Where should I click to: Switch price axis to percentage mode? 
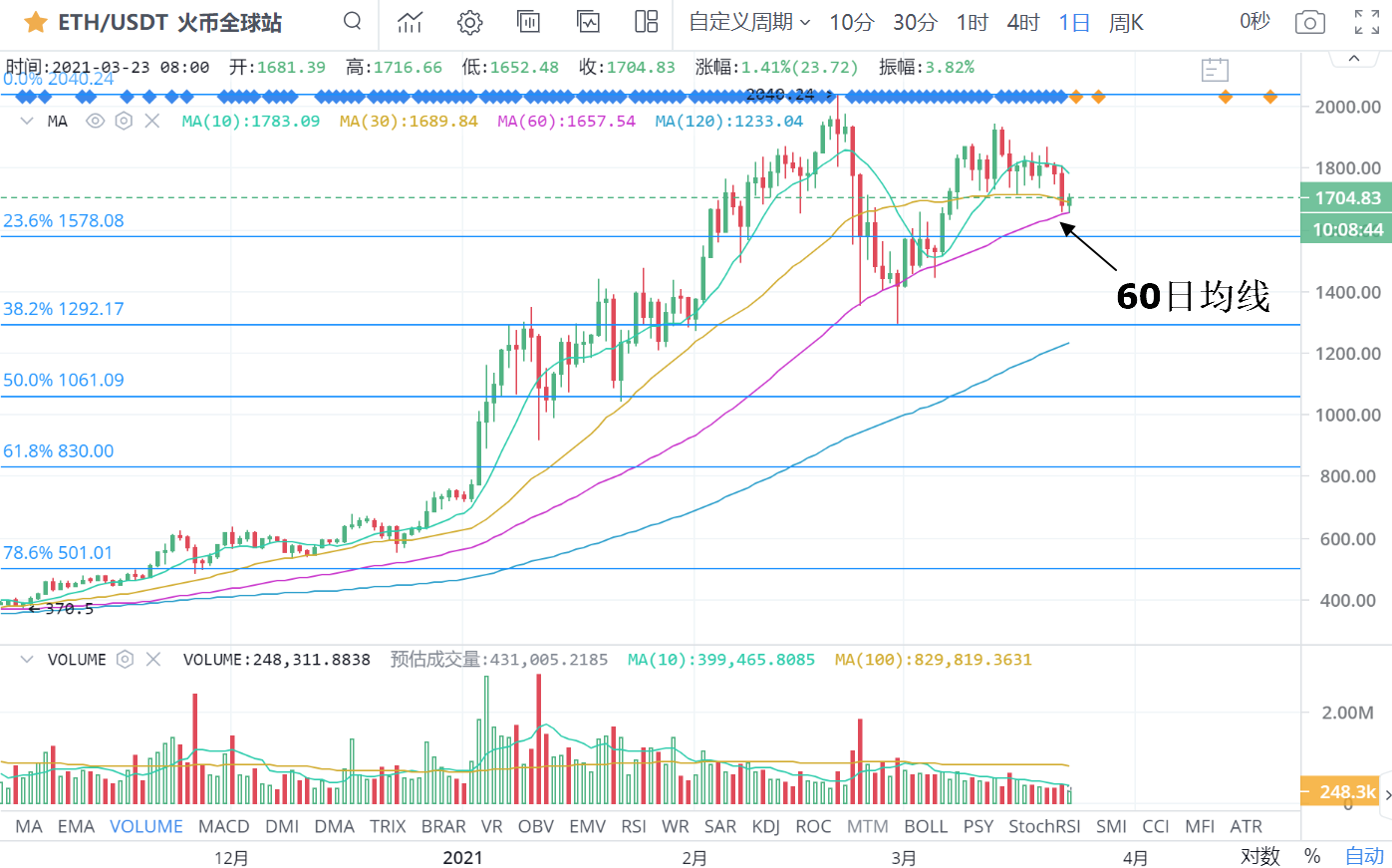(1311, 856)
